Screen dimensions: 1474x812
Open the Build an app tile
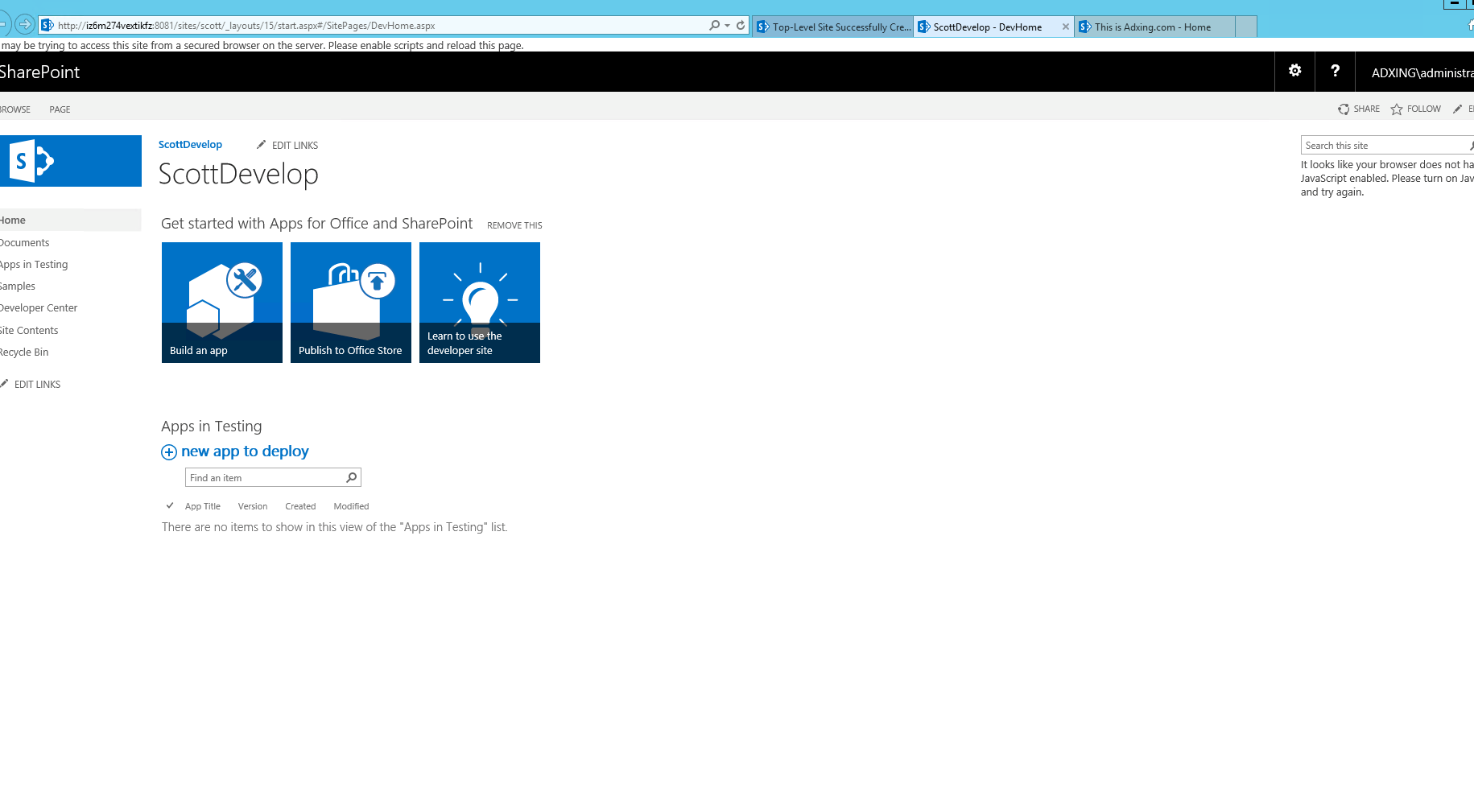[222, 303]
